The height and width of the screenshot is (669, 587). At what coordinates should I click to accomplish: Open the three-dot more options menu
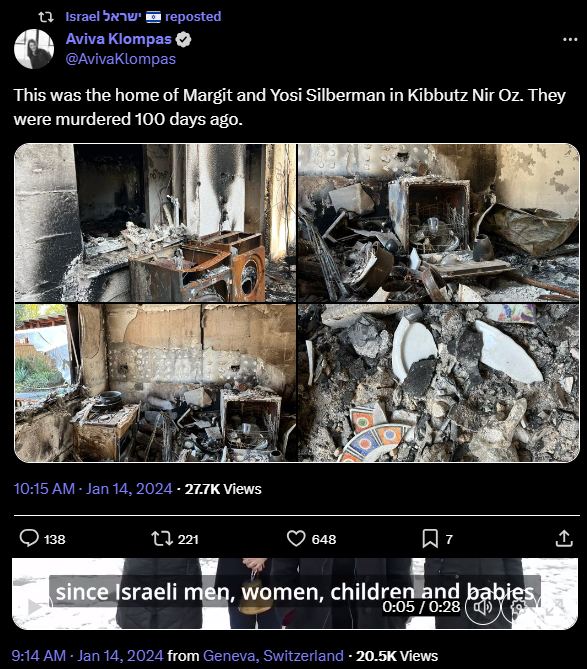click(570, 40)
